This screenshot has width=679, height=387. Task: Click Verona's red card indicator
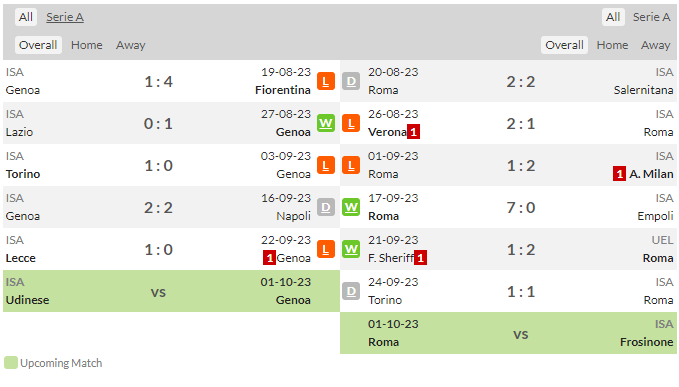tap(414, 132)
